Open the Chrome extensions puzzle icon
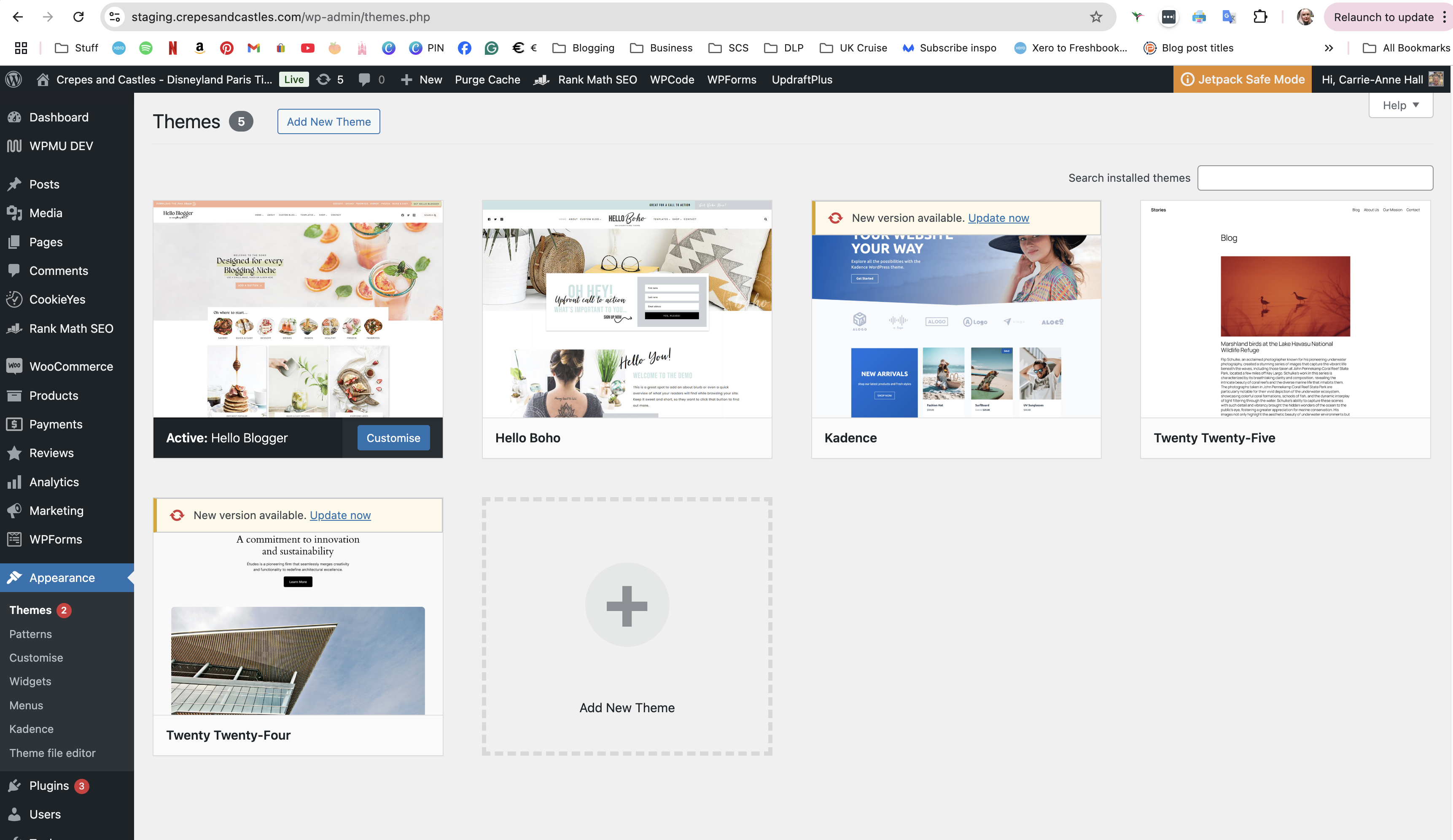The width and height of the screenshot is (1453, 840). 1260,17
